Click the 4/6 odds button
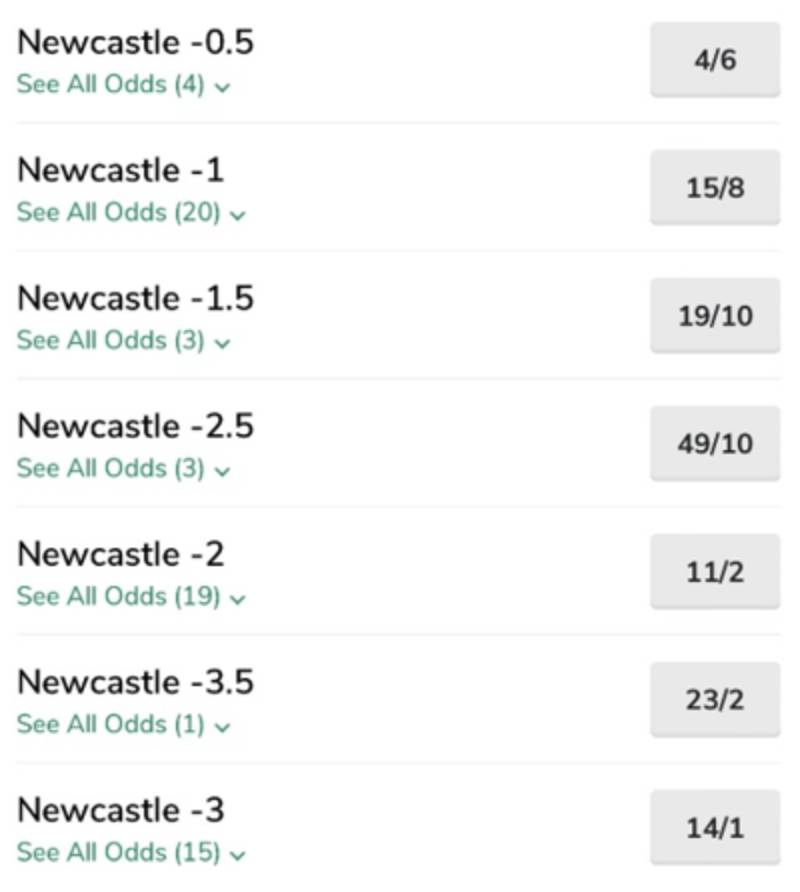 coord(714,61)
